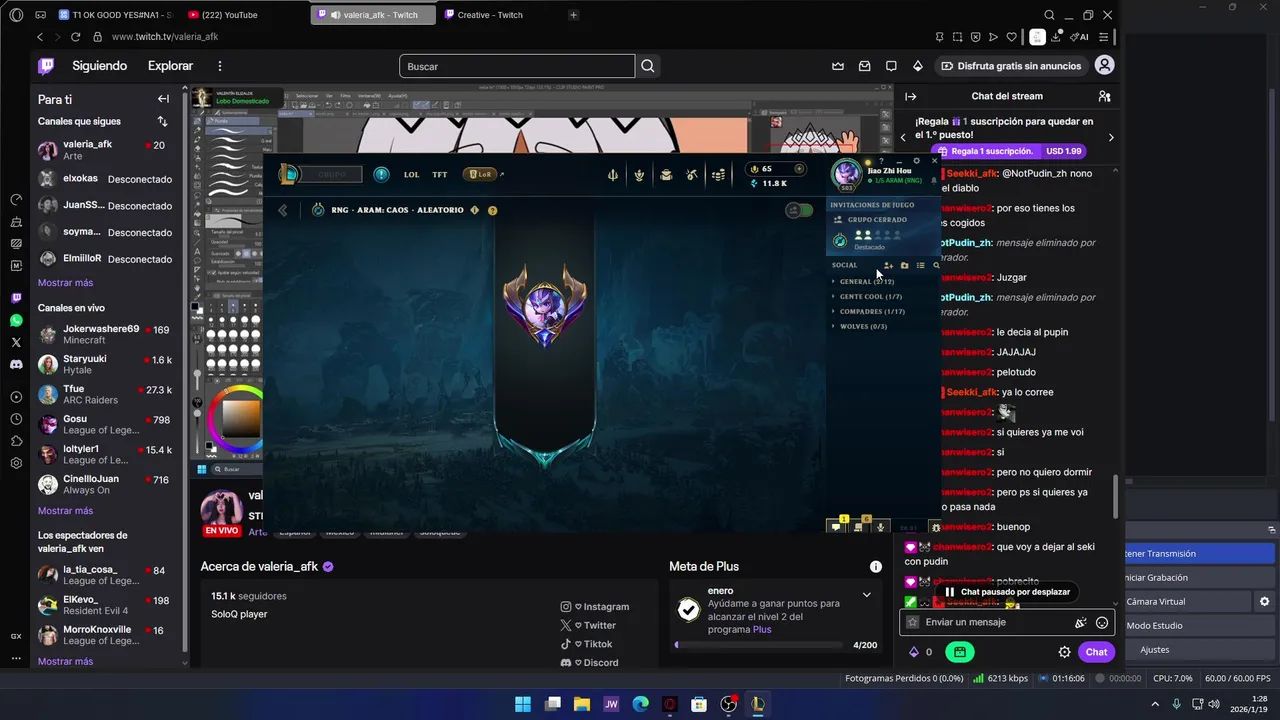Image resolution: width=1280 pixels, height=720 pixels.
Task: Switch to T1 OK GOOD YES#NA1 tab
Action: (x=115, y=15)
